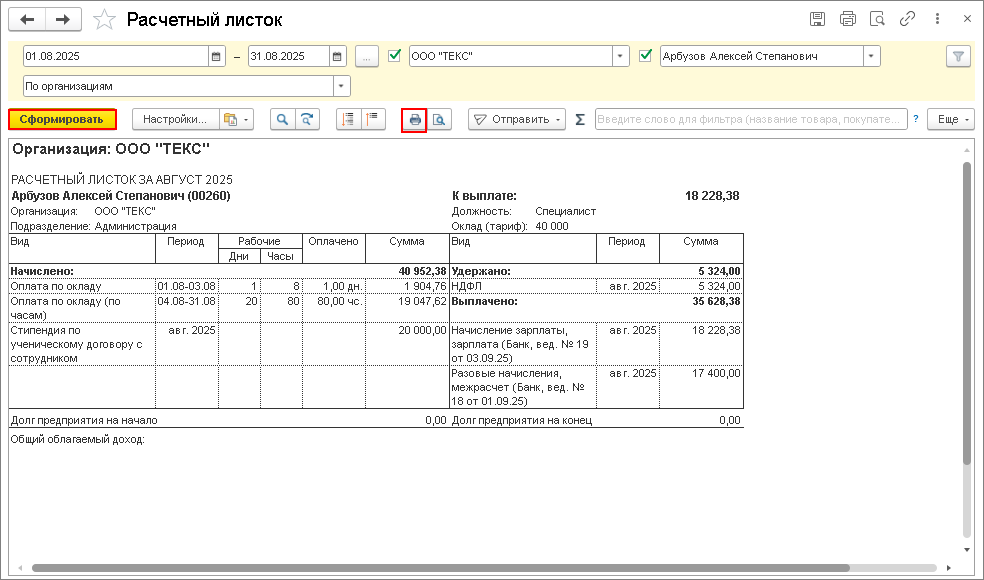Click the printer icon in the title bar

(848, 19)
